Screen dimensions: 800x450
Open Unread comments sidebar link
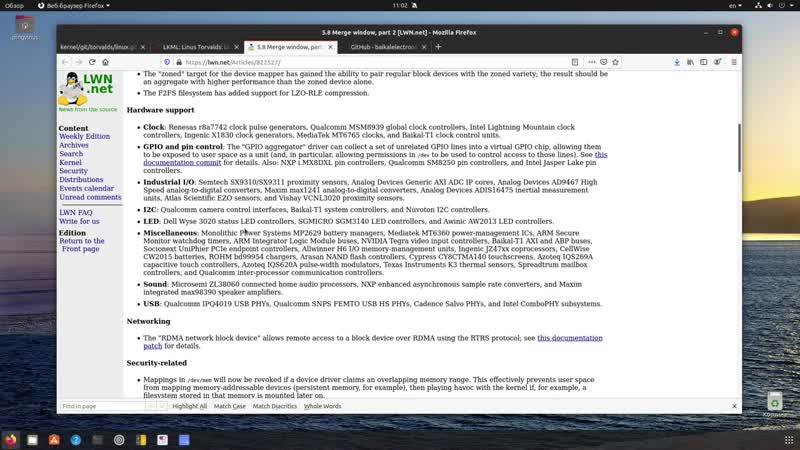coord(90,197)
